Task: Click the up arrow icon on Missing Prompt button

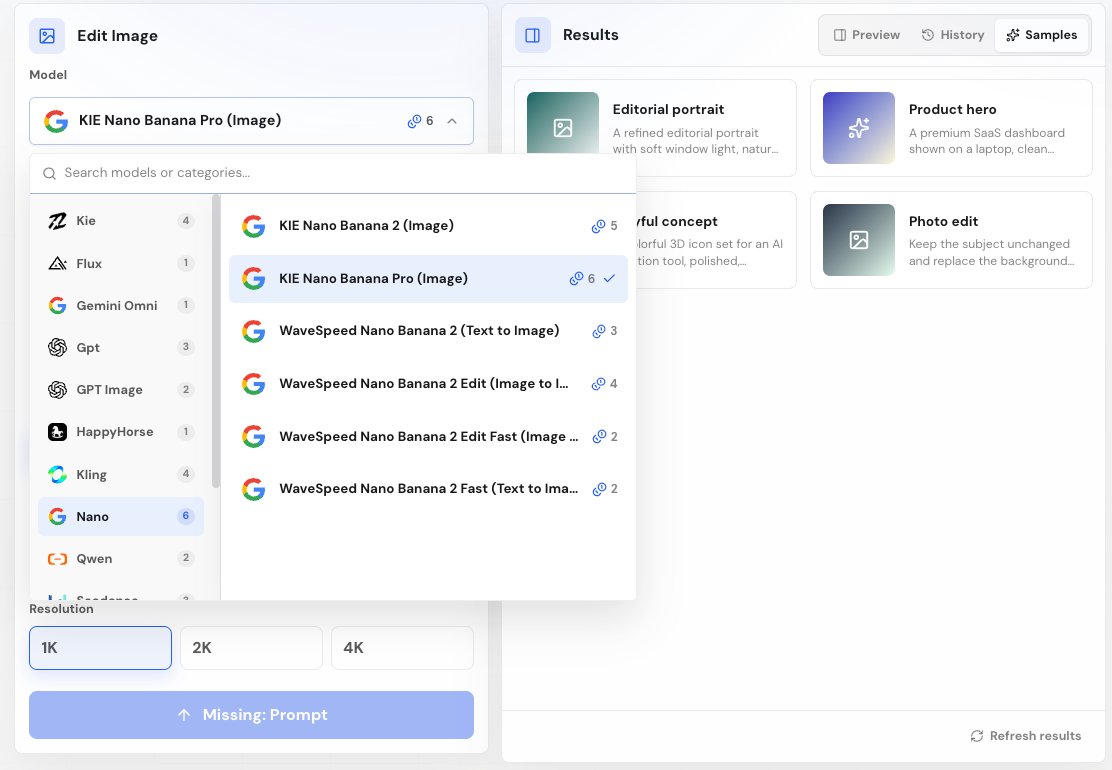Action: [x=184, y=715]
